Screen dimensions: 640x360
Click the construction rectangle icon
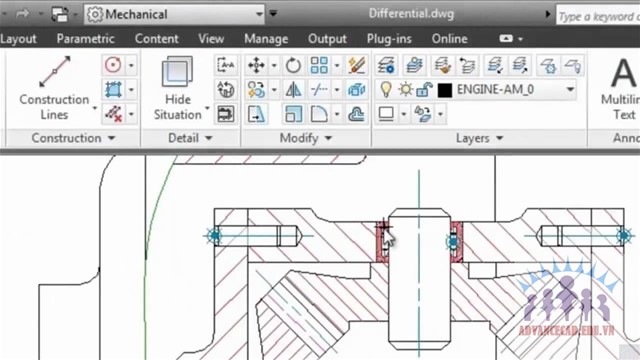[x=113, y=89]
